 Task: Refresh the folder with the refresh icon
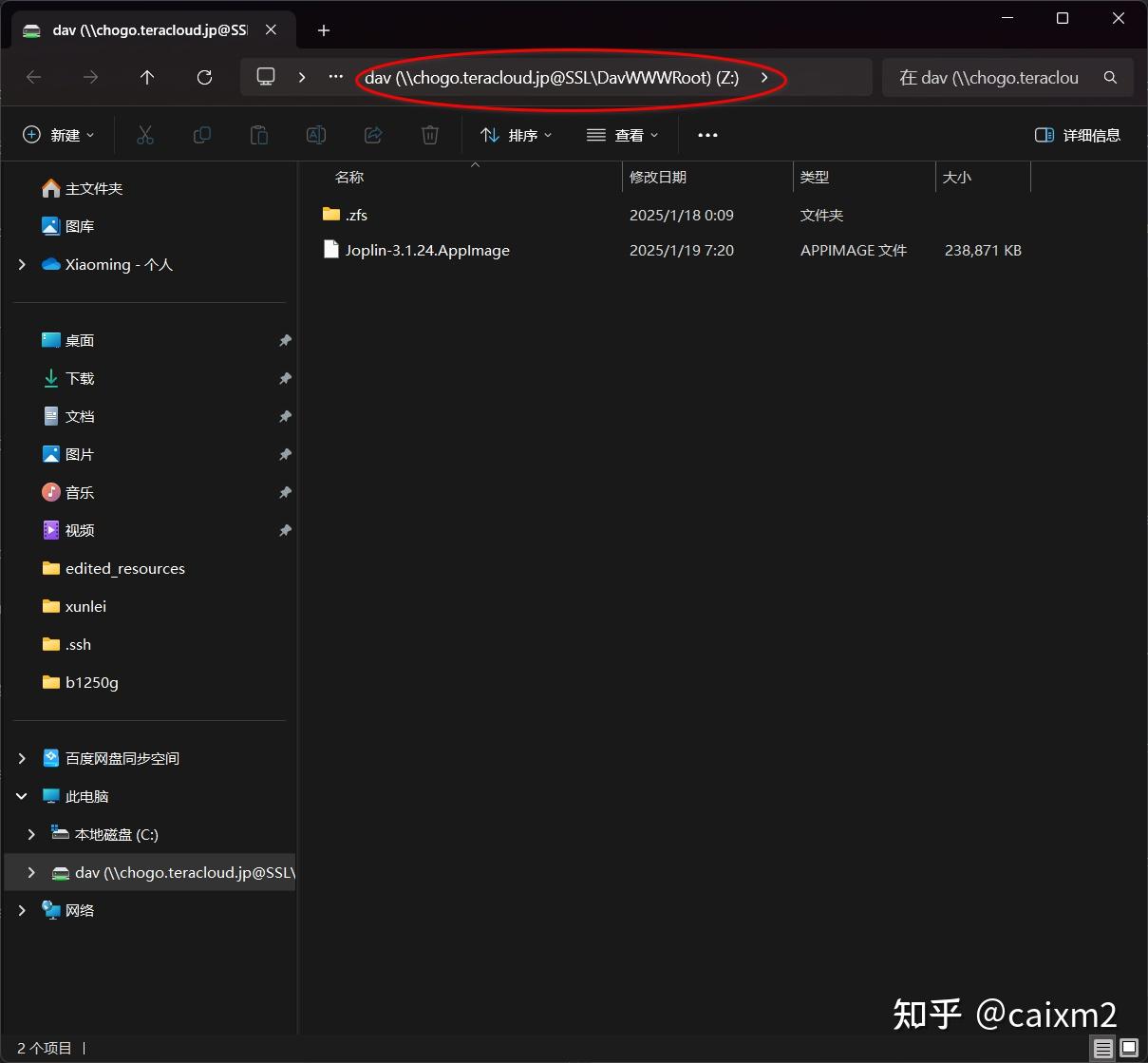pos(203,77)
